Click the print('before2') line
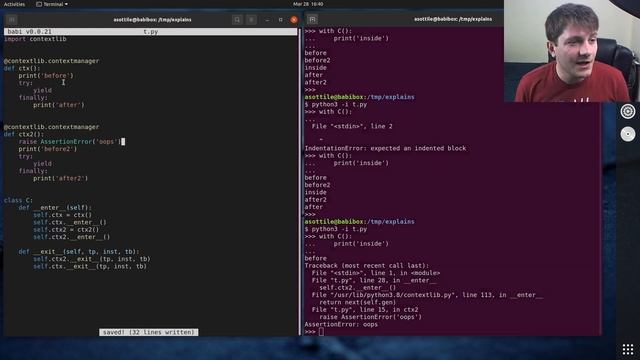Image resolution: width=640 pixels, height=360 pixels. tap(48, 149)
